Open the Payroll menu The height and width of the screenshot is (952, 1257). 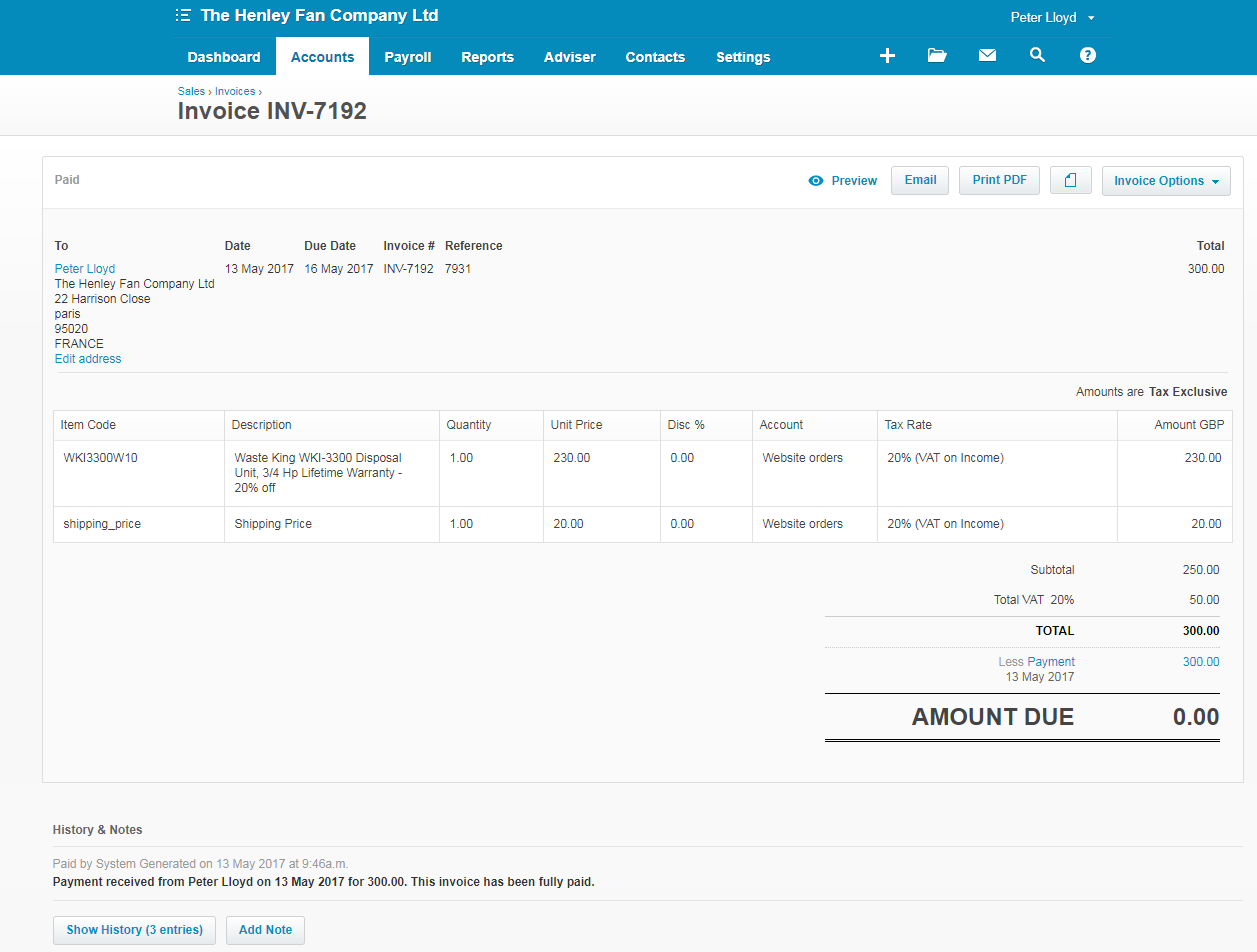(408, 57)
